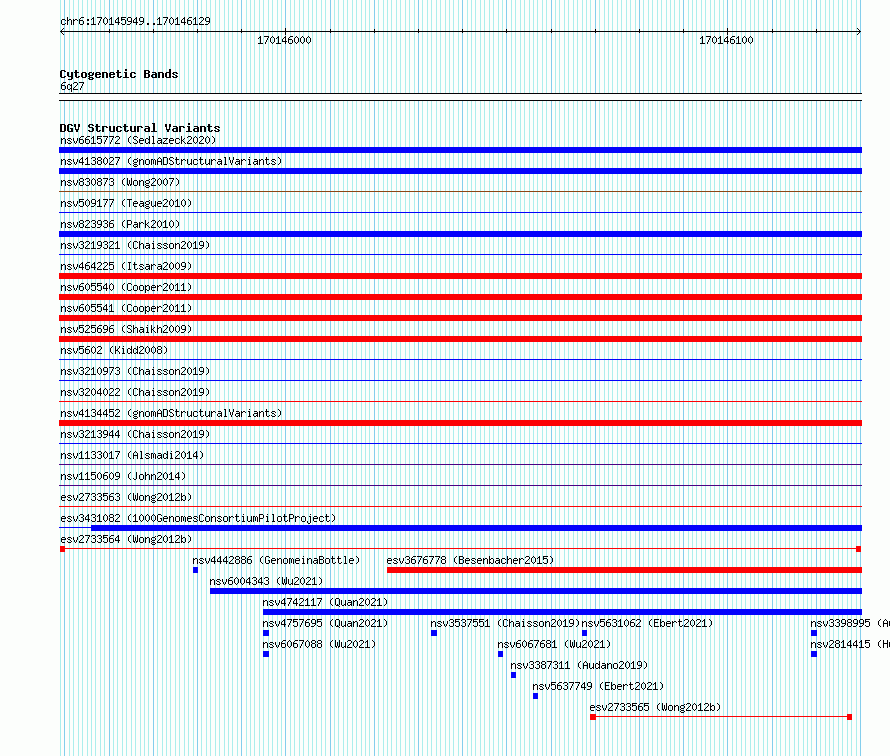Click the red bar for nsv464225
The width and height of the screenshot is (890, 756).
pos(460,276)
